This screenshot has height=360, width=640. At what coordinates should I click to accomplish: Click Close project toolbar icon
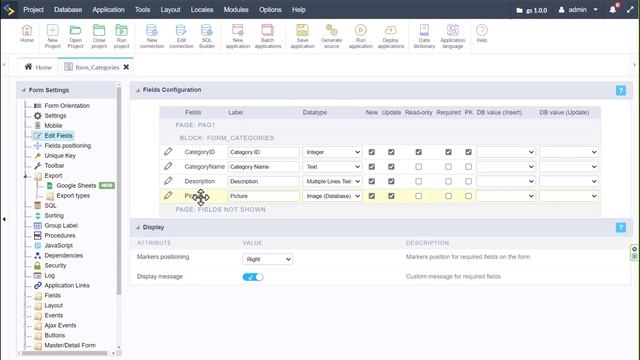click(x=99, y=36)
